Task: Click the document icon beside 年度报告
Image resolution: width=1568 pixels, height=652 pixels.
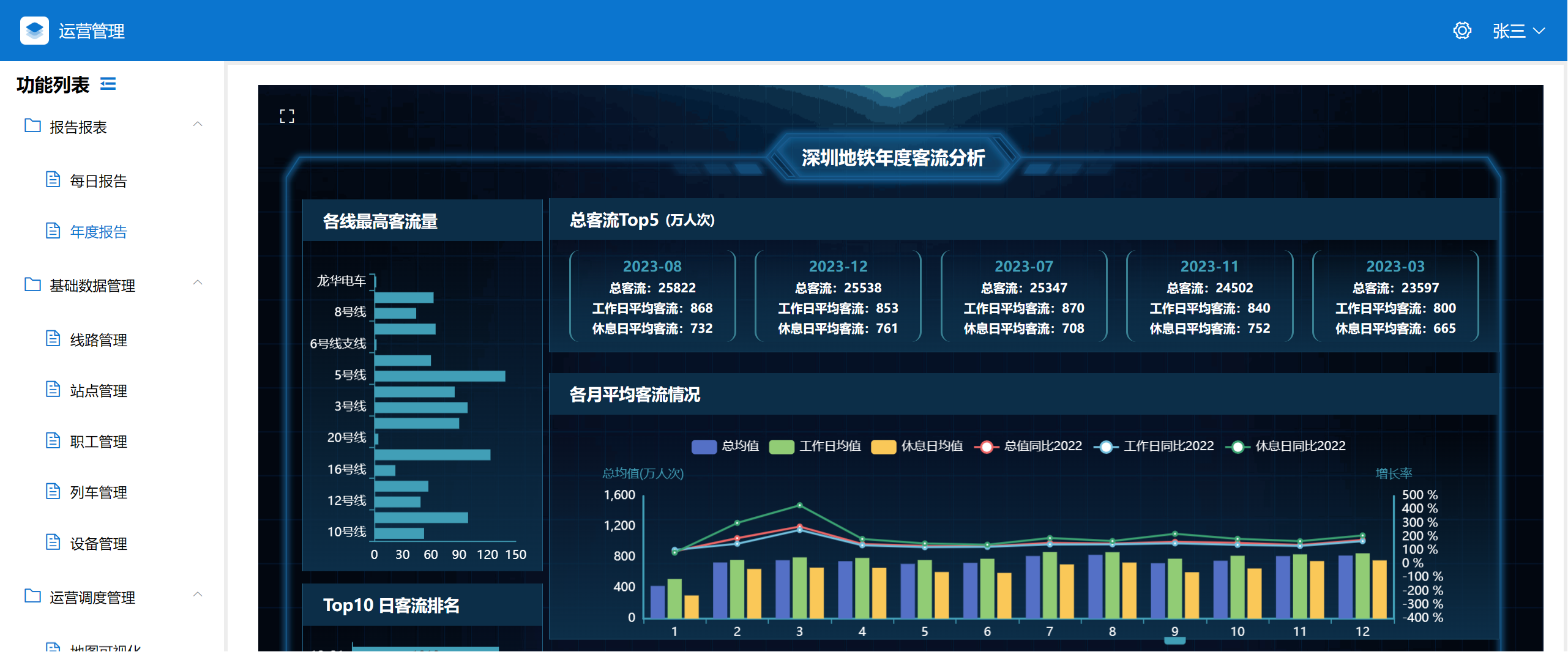Action: coord(53,231)
